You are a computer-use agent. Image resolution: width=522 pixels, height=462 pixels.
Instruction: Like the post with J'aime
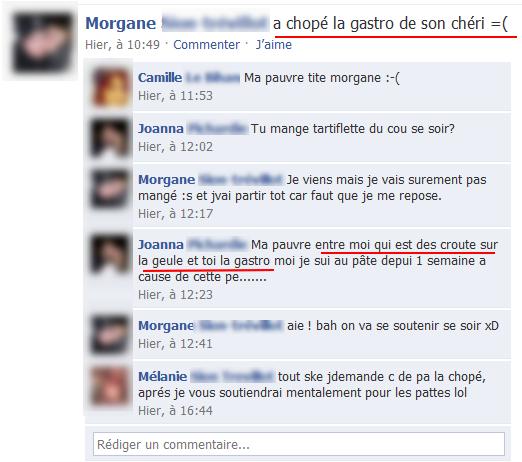pos(274,45)
